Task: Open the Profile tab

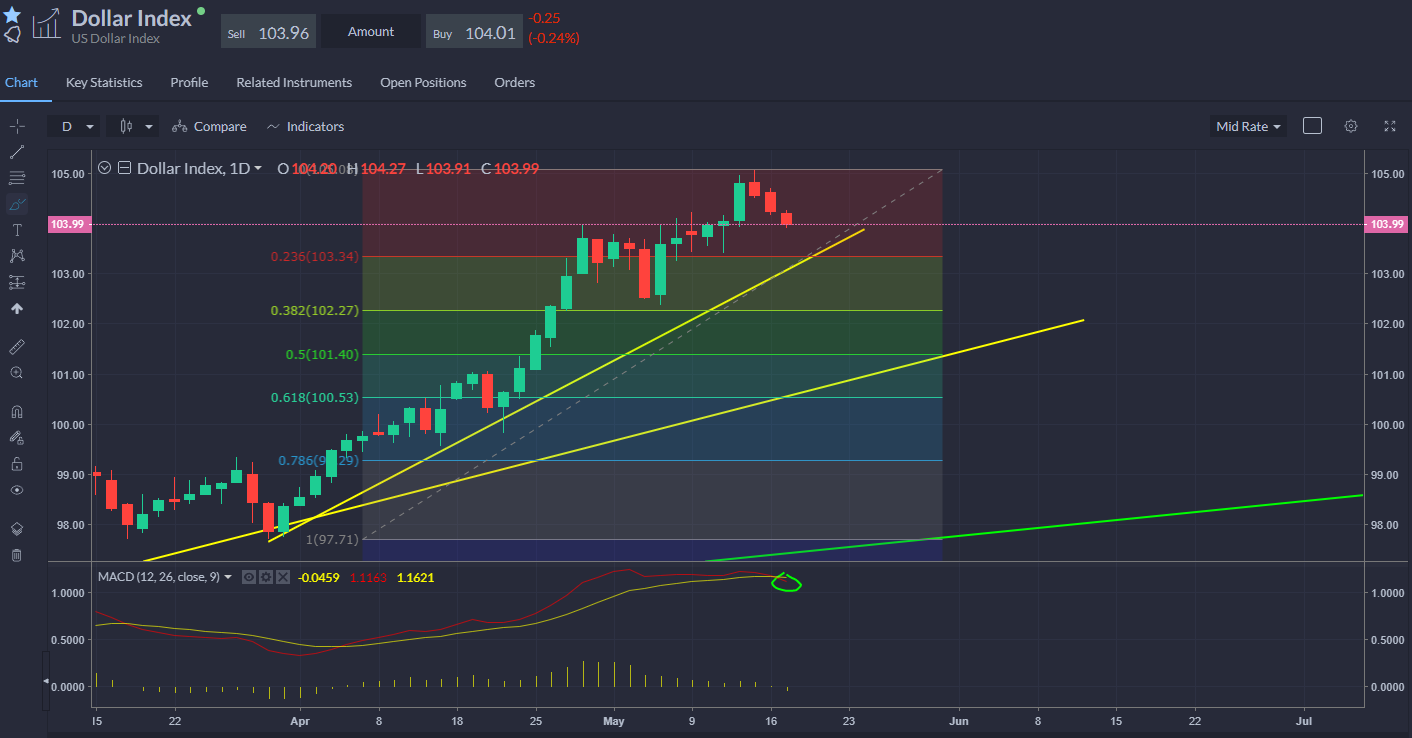Action: 189,82
